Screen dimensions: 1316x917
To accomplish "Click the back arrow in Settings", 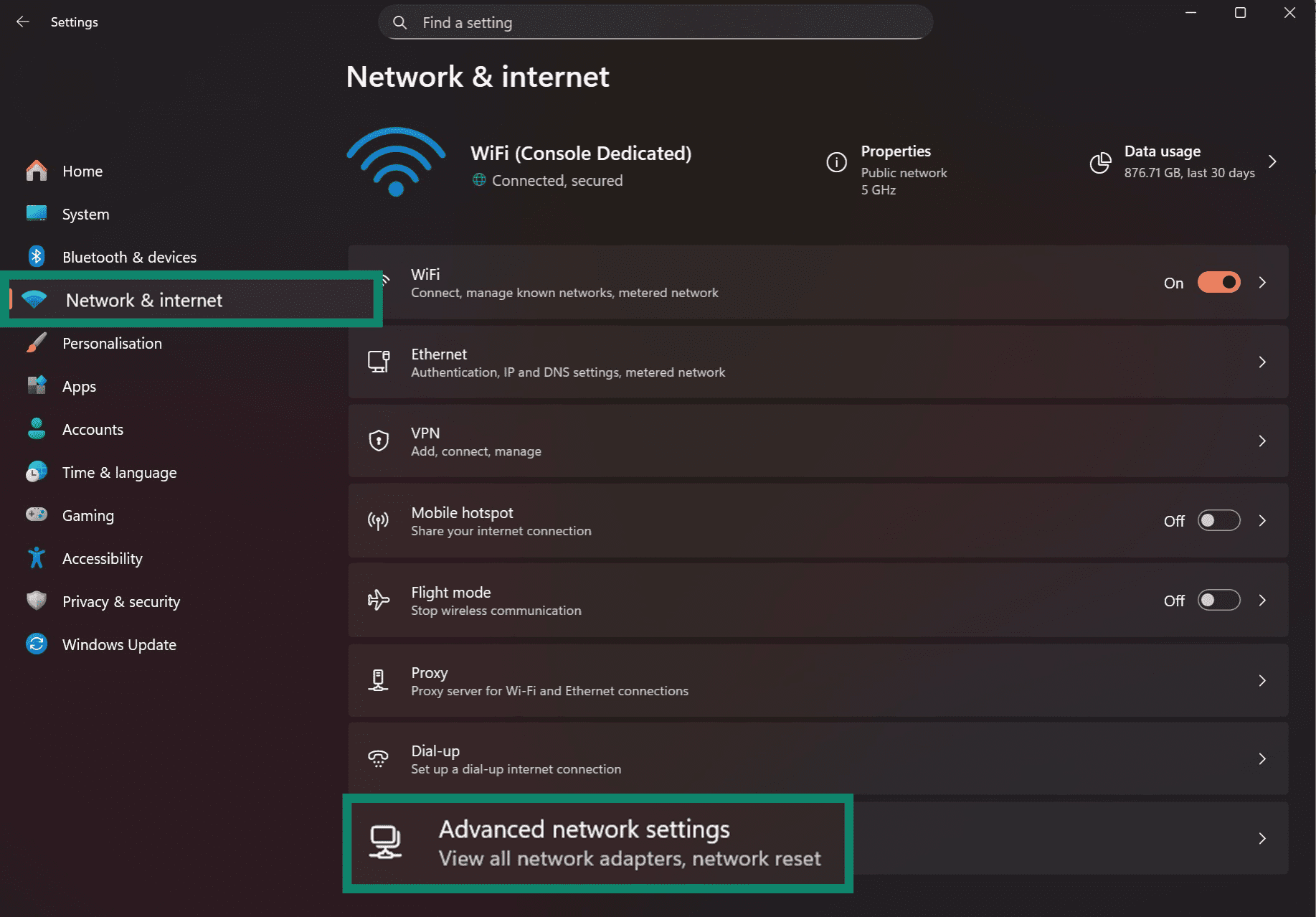I will pos(22,22).
